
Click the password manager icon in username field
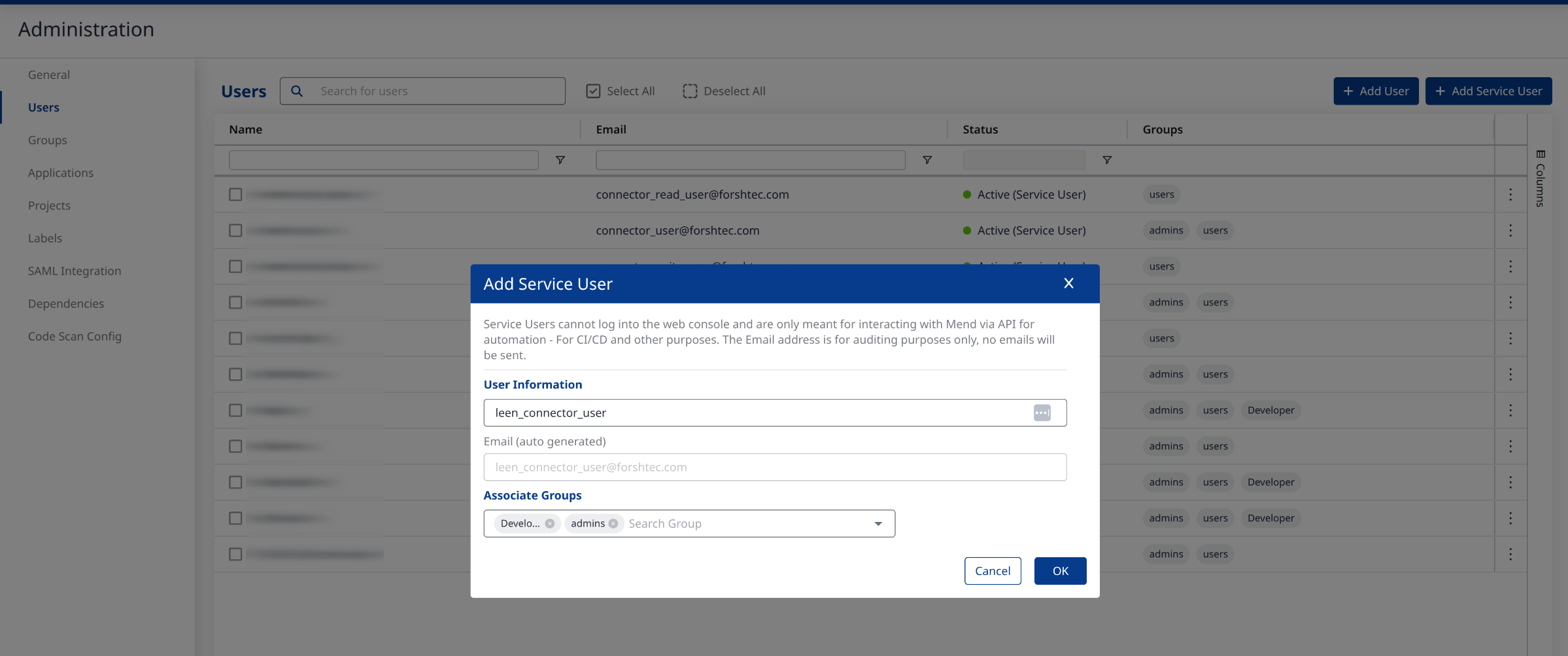click(x=1042, y=413)
